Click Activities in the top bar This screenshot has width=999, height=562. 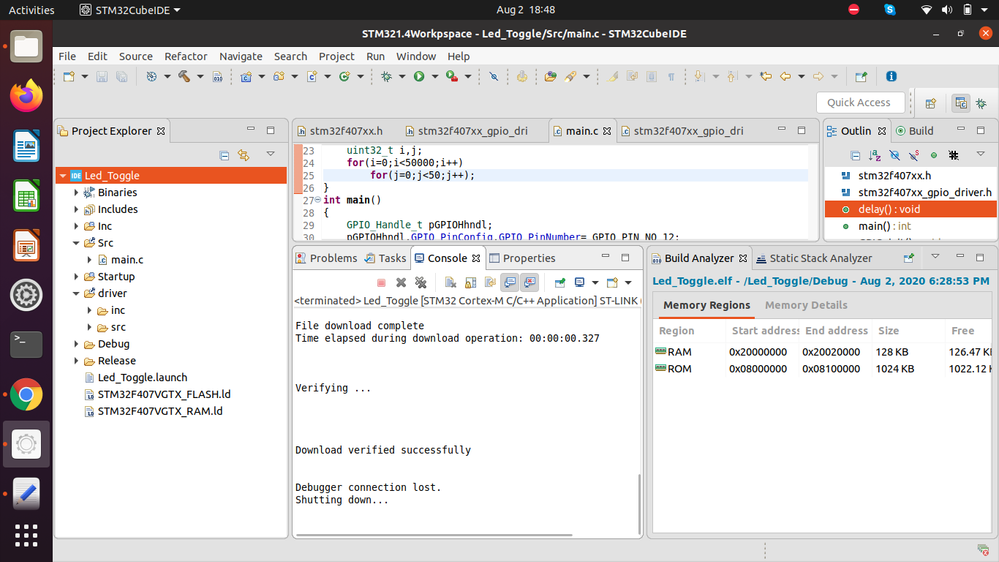pos(31,10)
